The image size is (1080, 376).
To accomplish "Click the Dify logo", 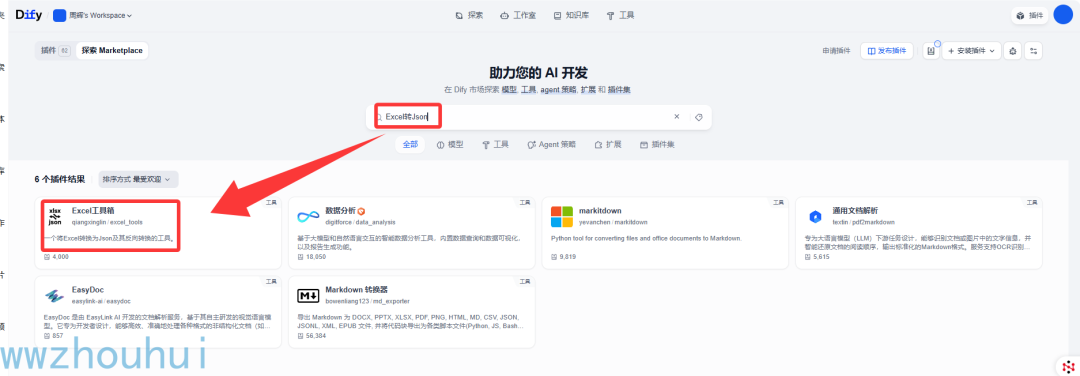I will point(29,14).
